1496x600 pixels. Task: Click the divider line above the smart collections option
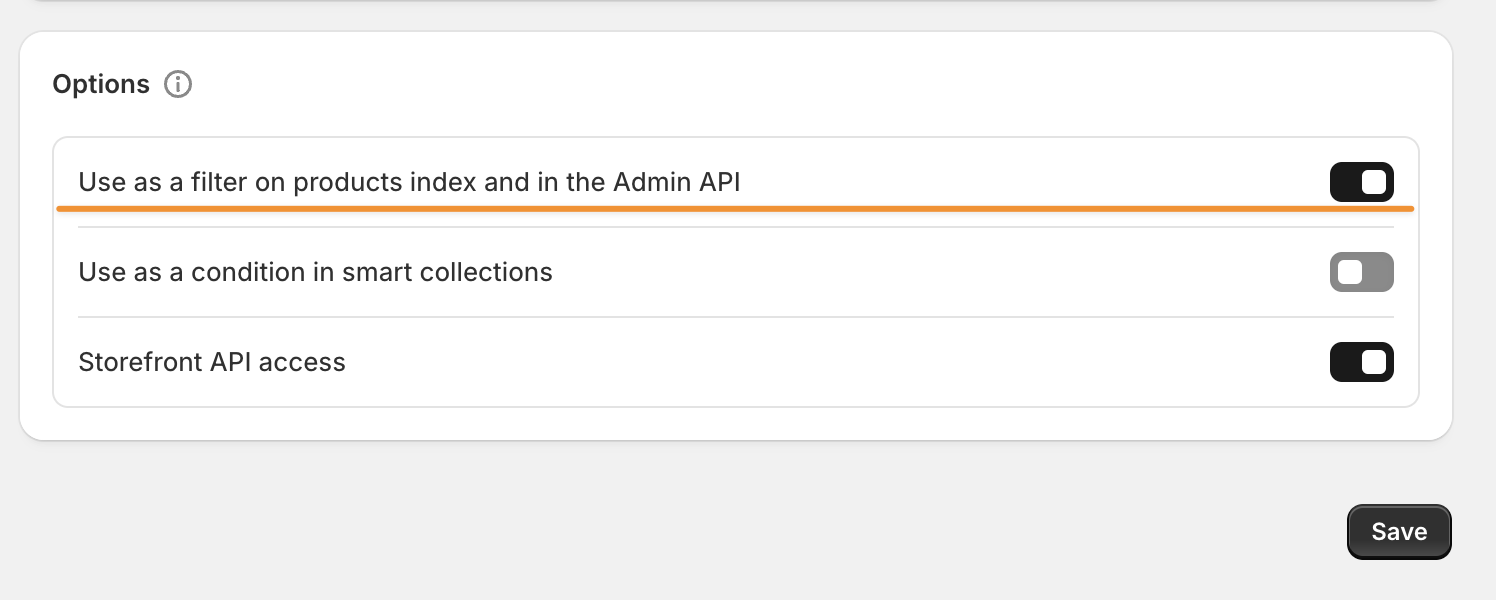[735, 227]
